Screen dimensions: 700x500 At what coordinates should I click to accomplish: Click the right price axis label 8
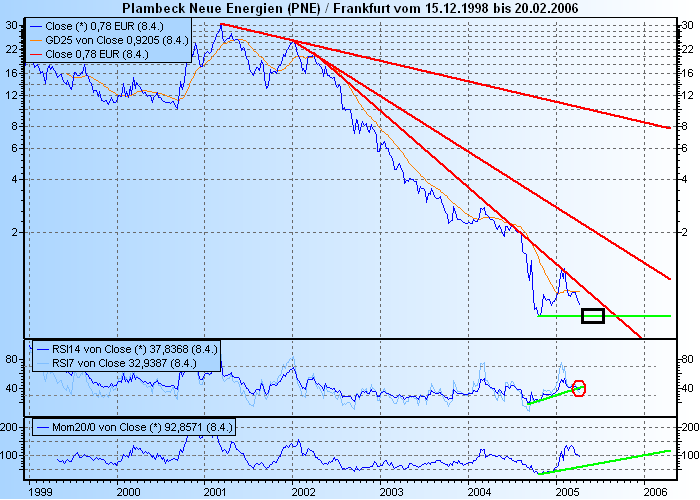coord(684,126)
